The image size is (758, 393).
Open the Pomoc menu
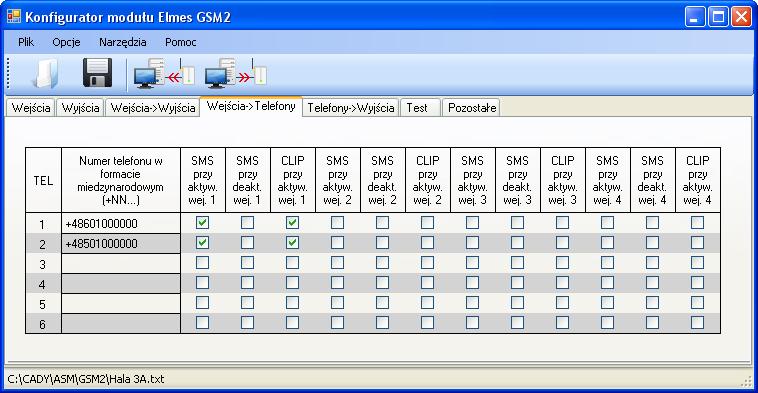[x=181, y=42]
